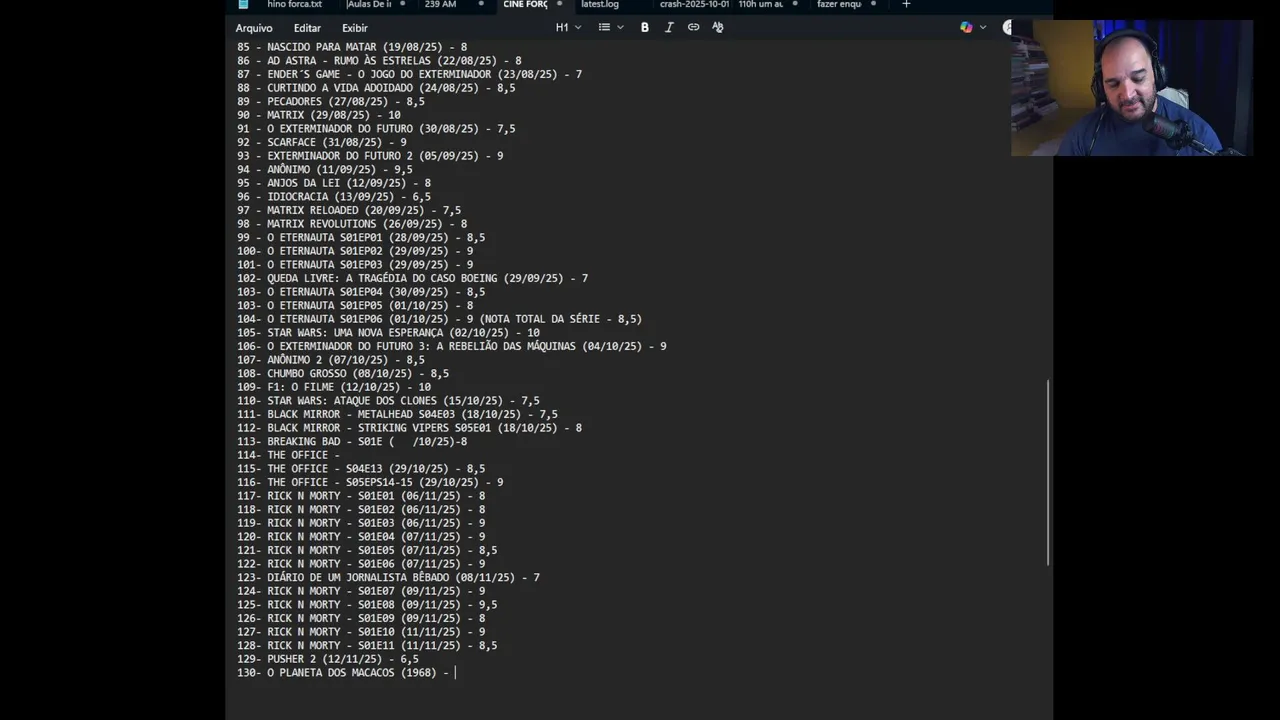Switch to the crash-2025-10-01 tab
1280x720 pixels.
694,5
